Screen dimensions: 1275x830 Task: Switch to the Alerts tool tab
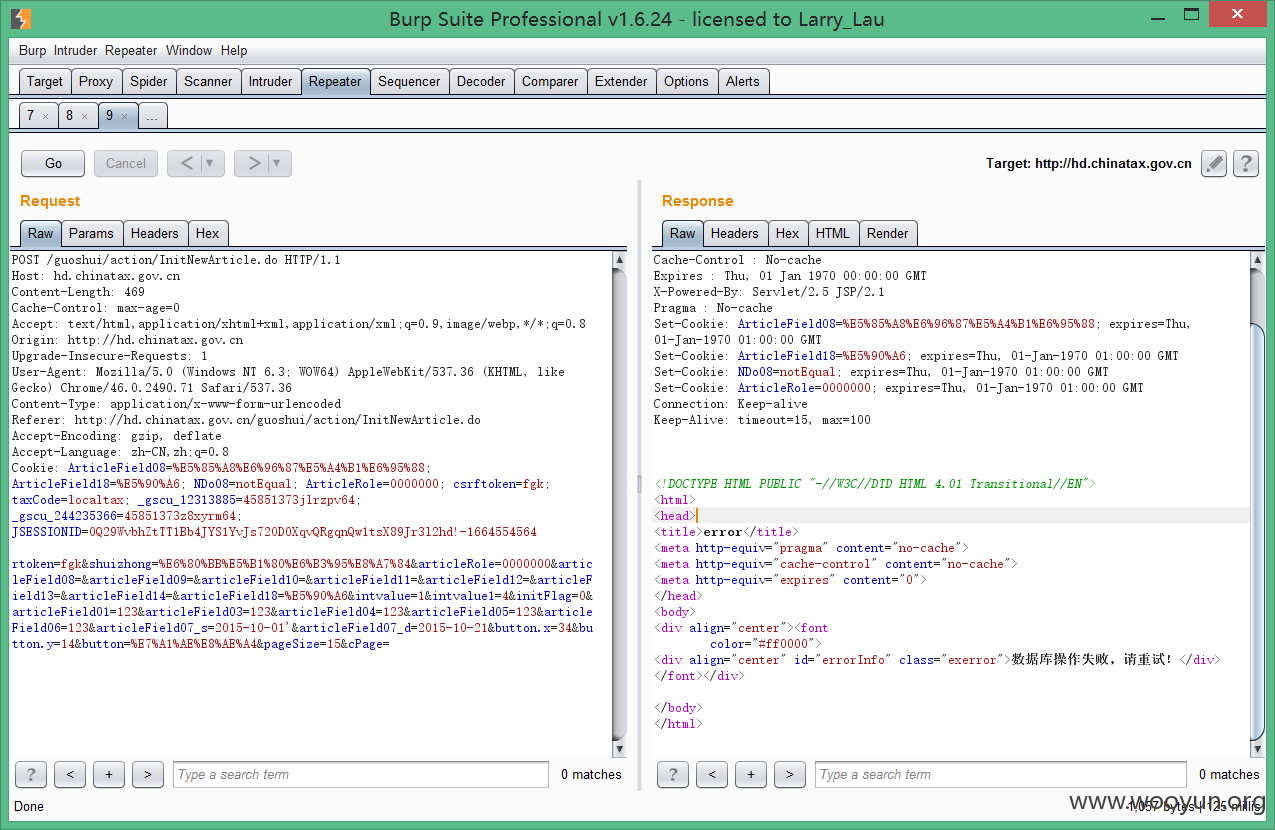pyautogui.click(x=743, y=81)
